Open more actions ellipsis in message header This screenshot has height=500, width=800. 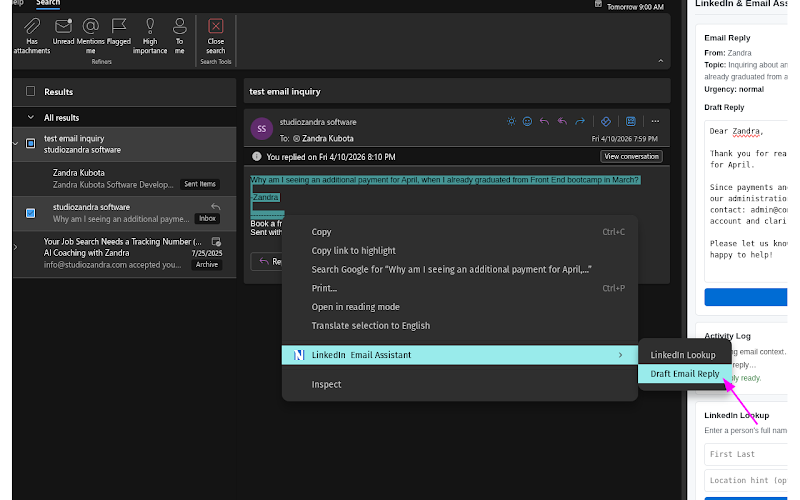point(655,121)
